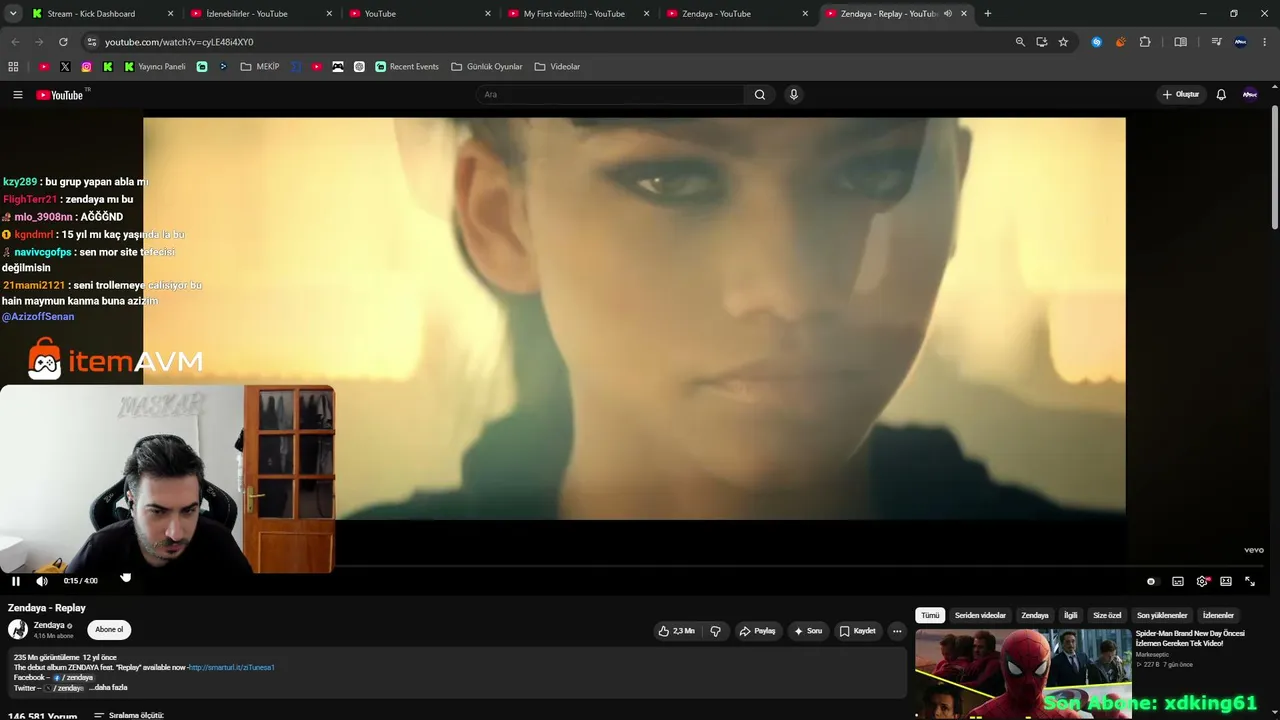This screenshot has height=720, width=1280.
Task: Turn on video subtitles
Action: click(1178, 581)
